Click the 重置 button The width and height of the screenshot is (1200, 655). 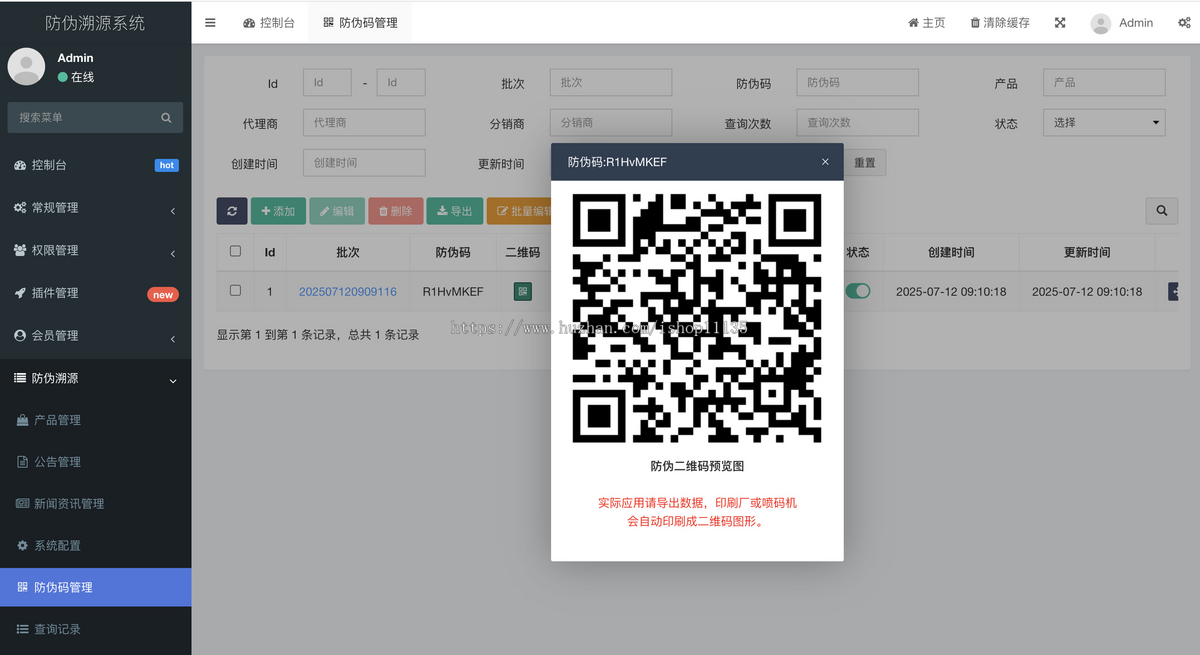point(865,163)
